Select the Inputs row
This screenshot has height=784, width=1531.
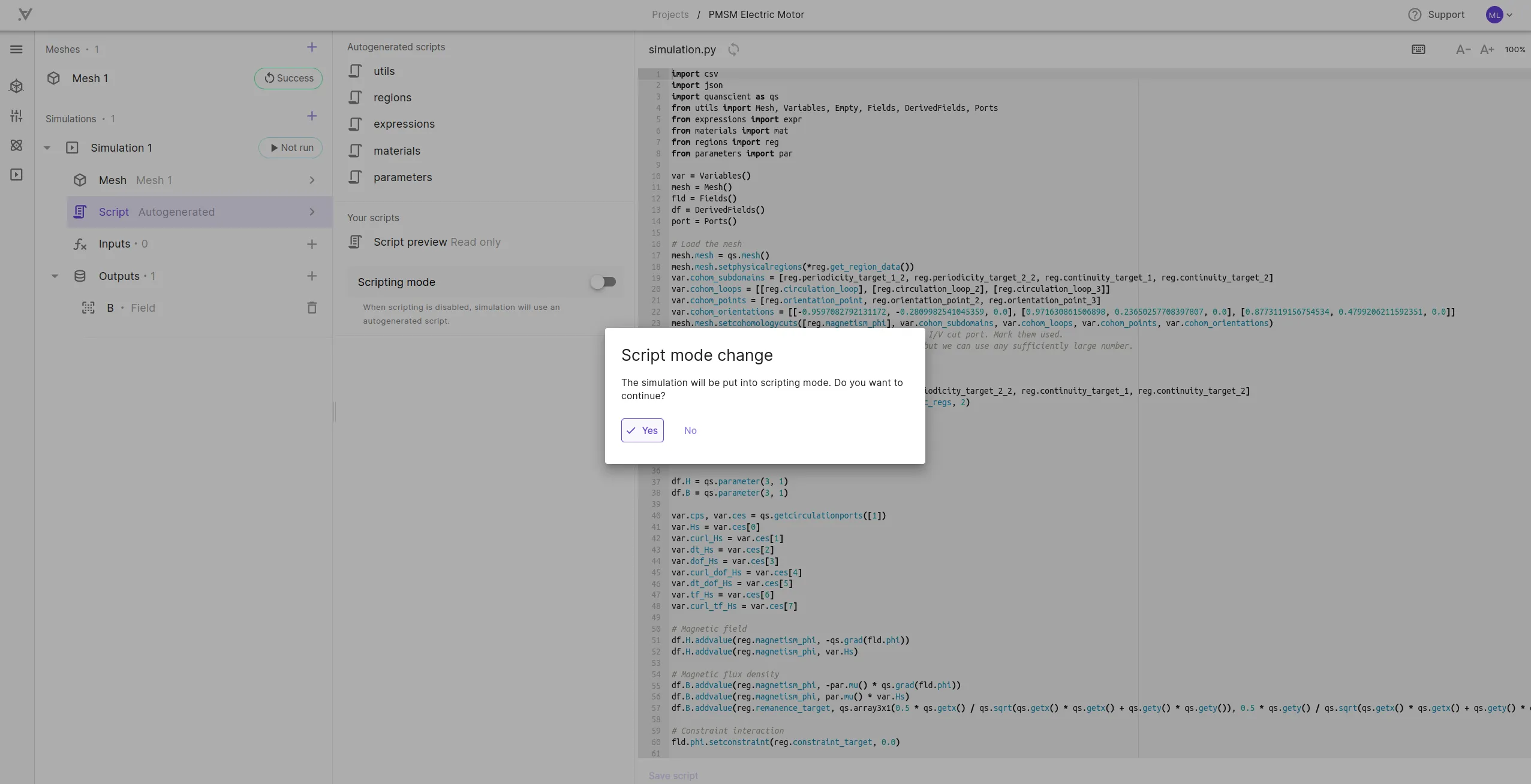pyautogui.click(x=200, y=244)
